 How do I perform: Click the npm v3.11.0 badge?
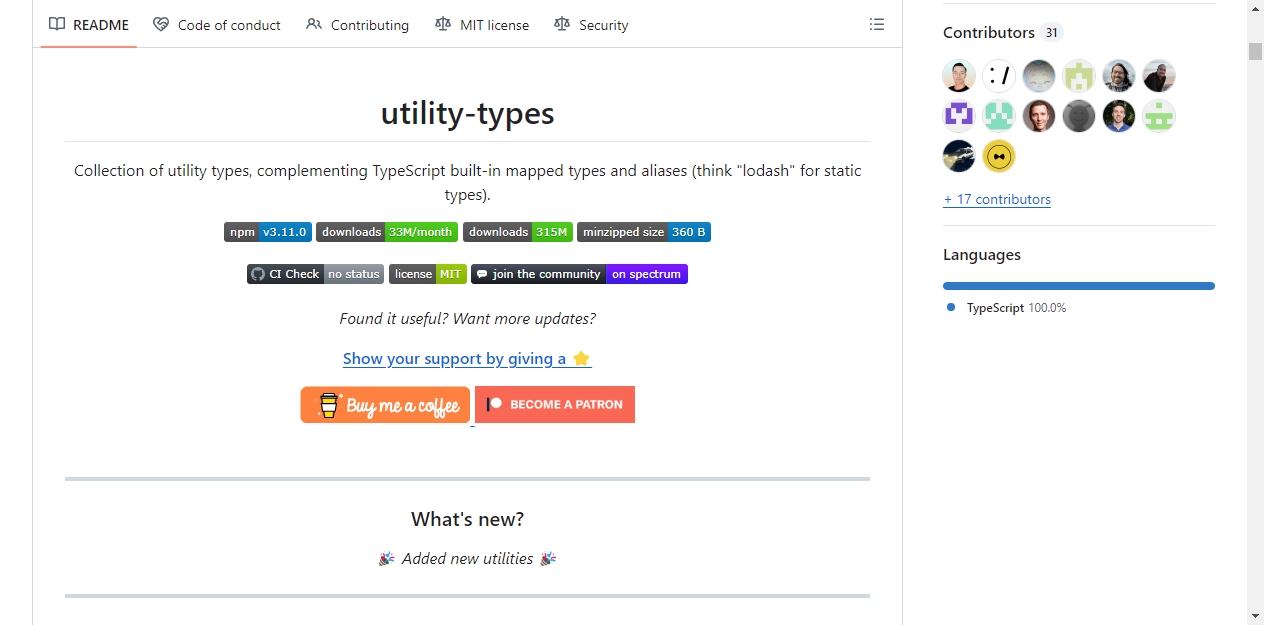point(268,232)
